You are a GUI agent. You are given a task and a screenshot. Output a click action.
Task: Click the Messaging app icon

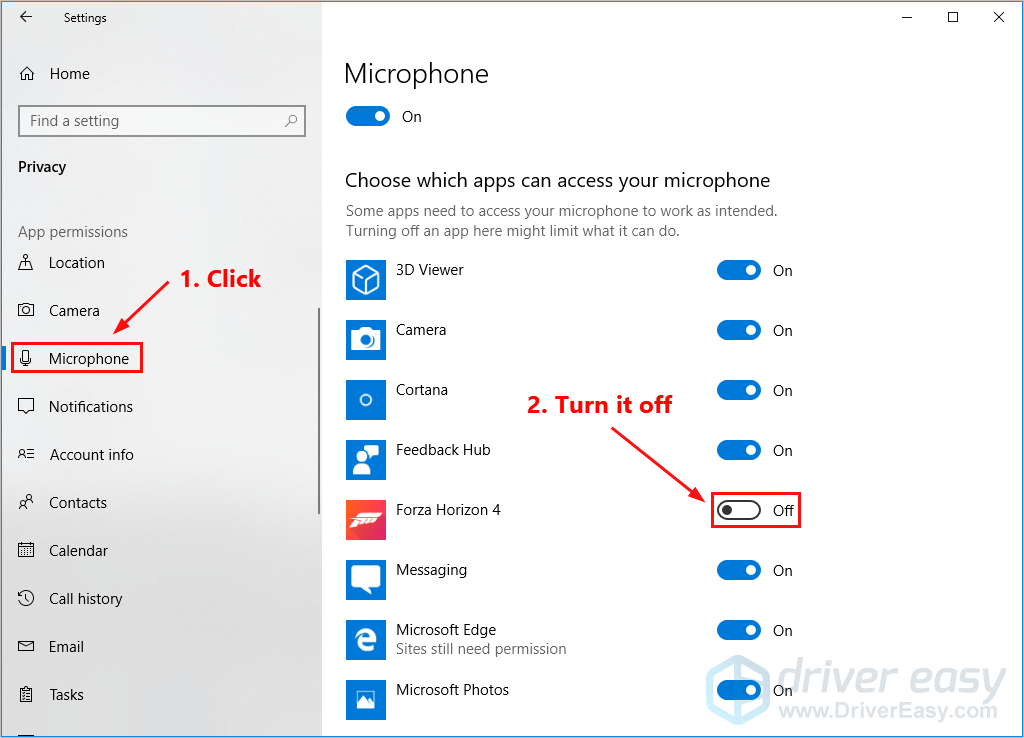click(366, 580)
